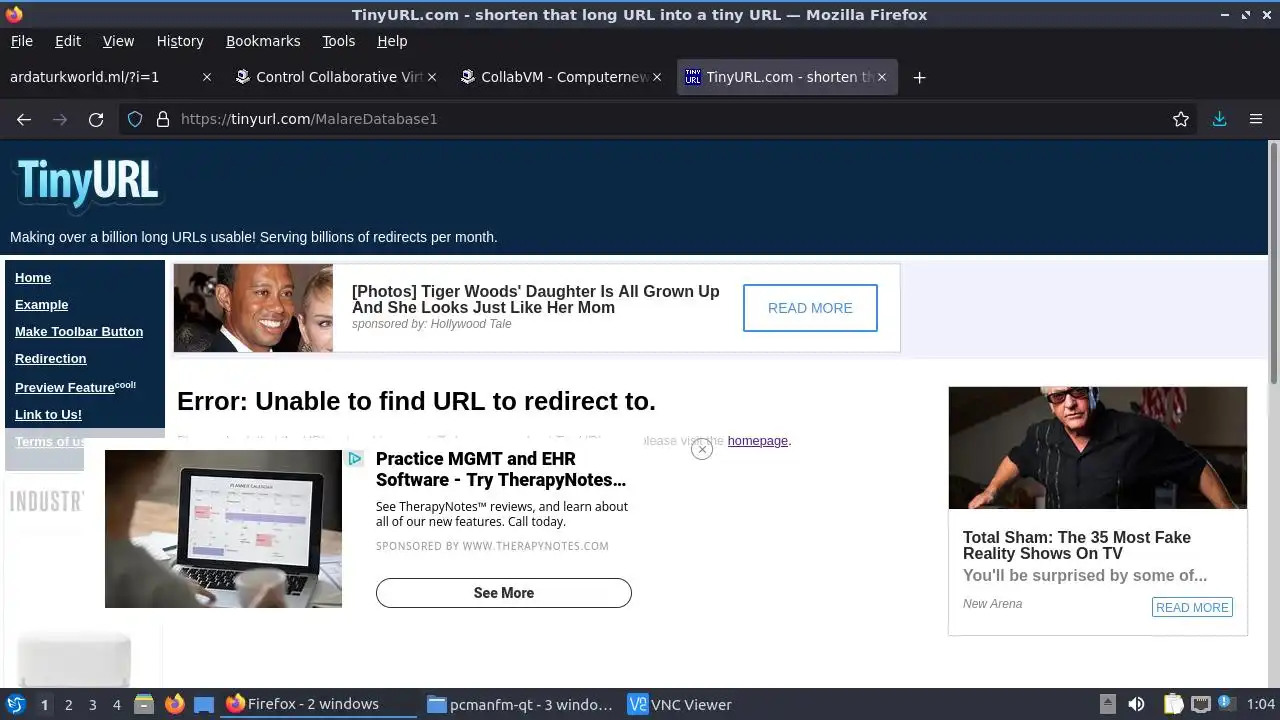Screen dimensions: 1280x720
Task: Close the ardaturkworld.ml tab
Action: point(207,77)
